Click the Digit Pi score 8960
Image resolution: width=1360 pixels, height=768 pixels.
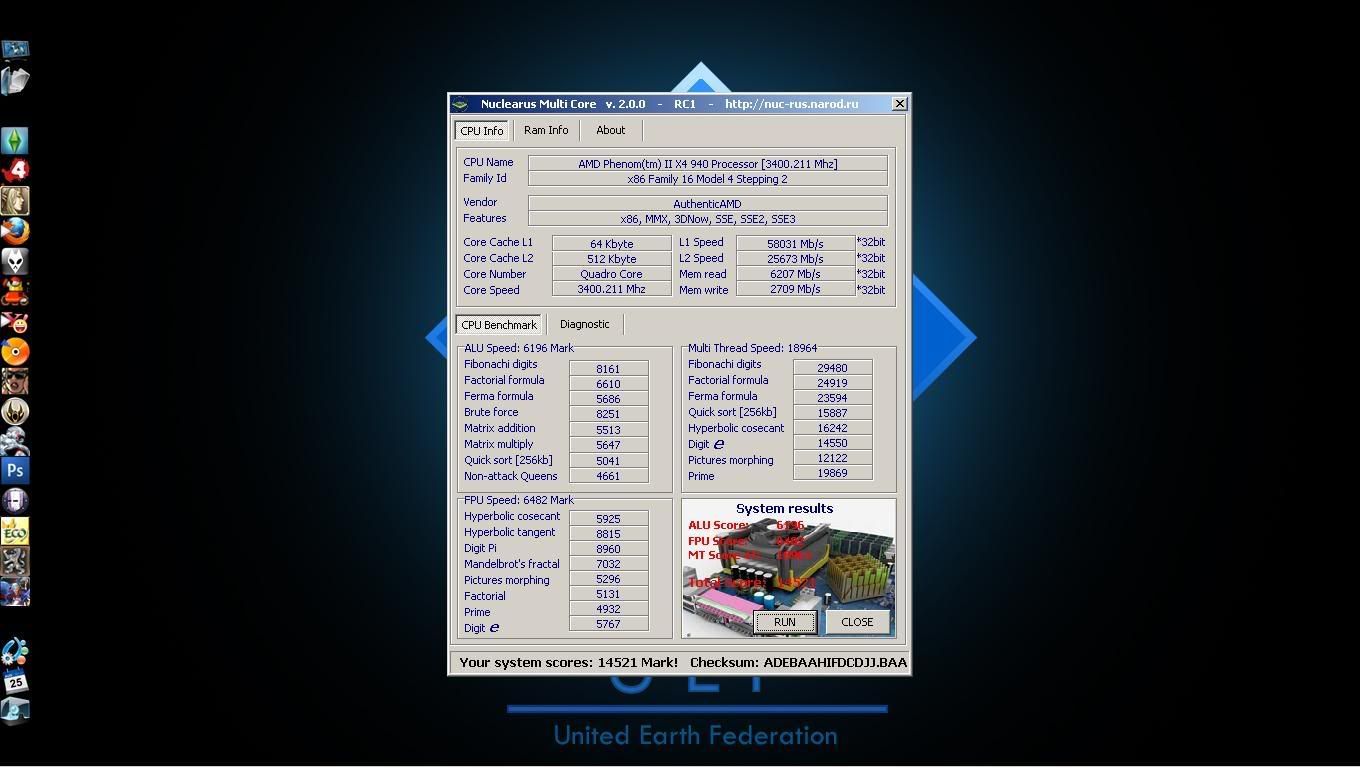(x=609, y=549)
